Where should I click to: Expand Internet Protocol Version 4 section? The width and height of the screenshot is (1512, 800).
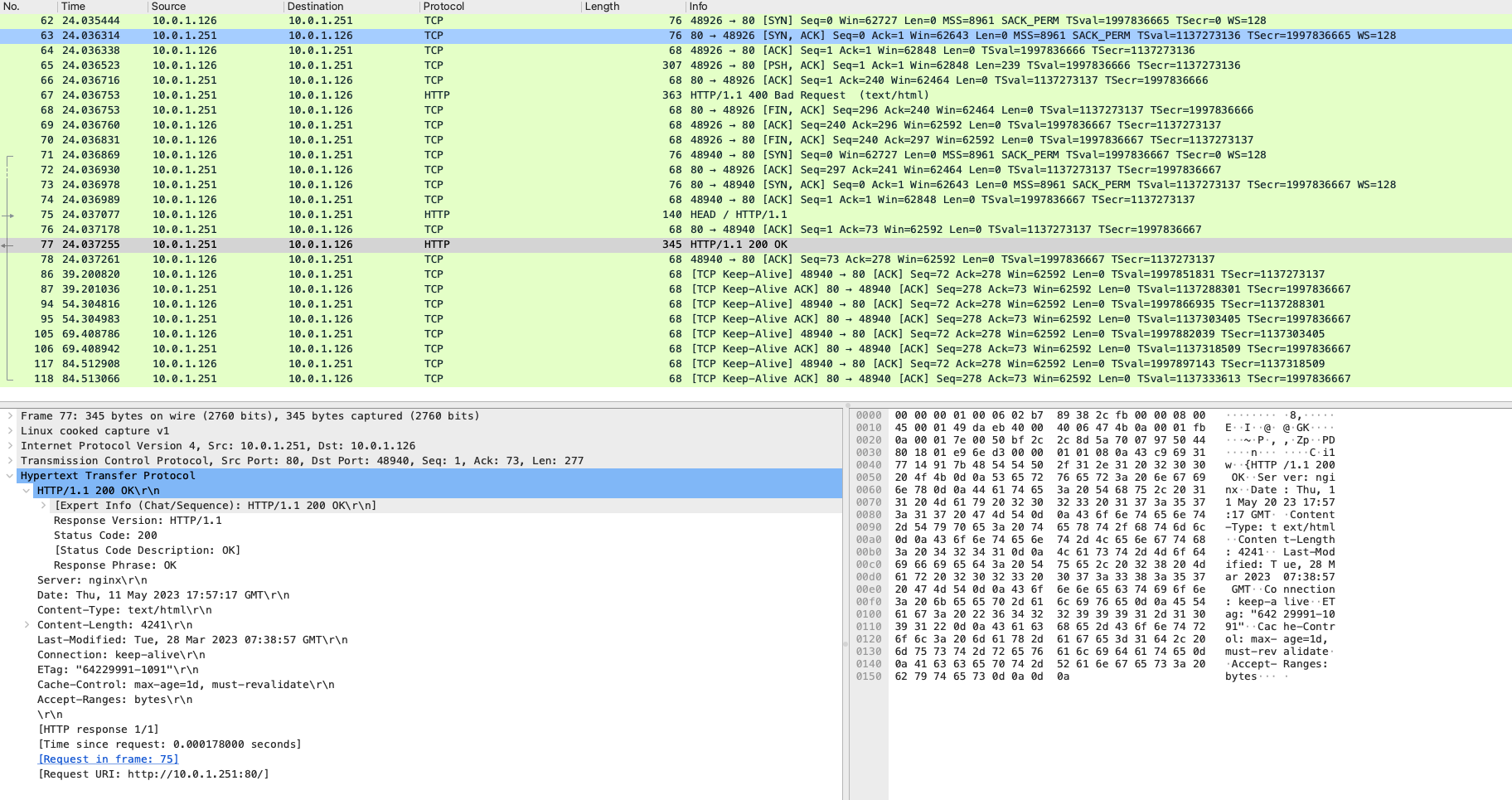10,446
